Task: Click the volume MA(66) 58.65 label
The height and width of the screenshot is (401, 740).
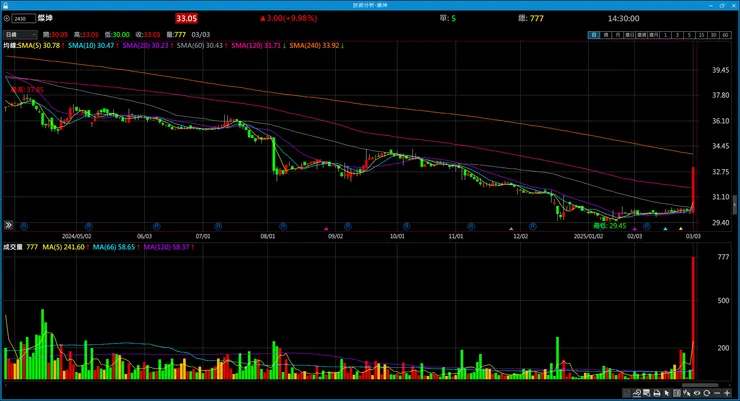Action: point(113,247)
